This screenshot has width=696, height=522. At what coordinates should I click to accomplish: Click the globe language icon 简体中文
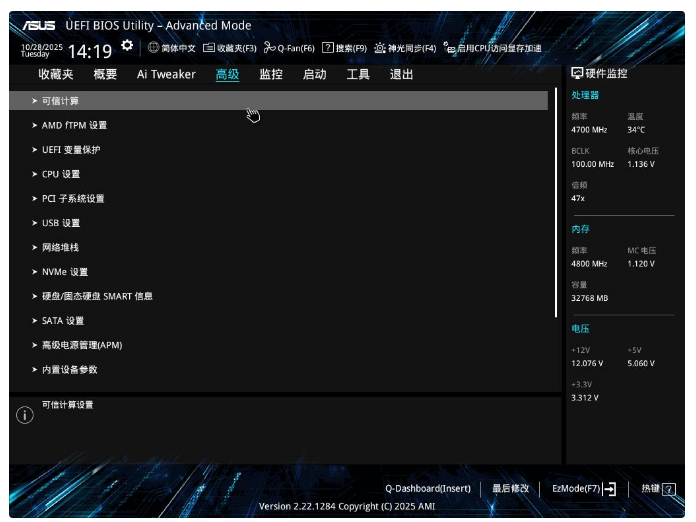154,47
